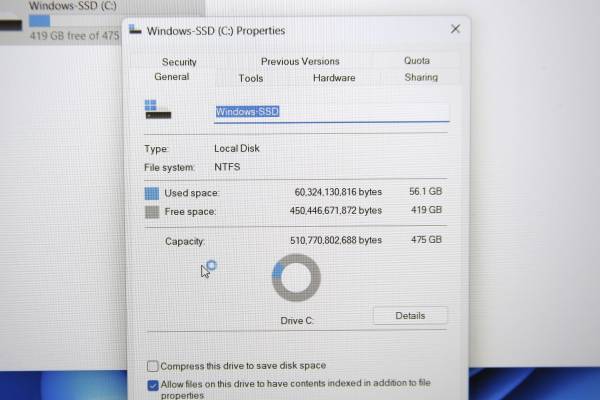The height and width of the screenshot is (400, 600).
Task: Click the 450,446,671,872 bytes free value
Action: coord(336,211)
